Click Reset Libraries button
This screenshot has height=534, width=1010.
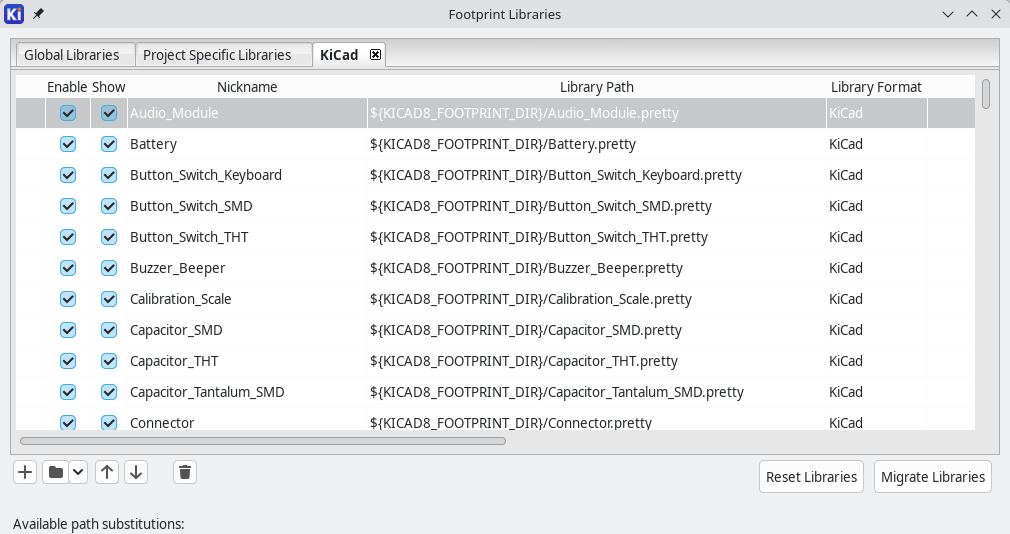[812, 477]
